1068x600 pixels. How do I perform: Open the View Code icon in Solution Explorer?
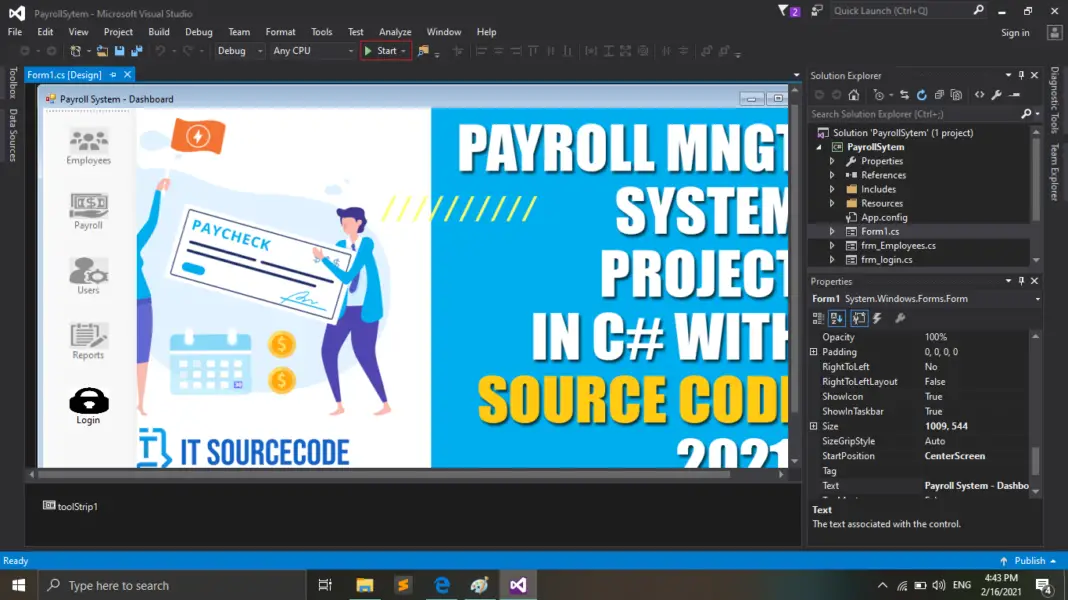click(x=980, y=95)
